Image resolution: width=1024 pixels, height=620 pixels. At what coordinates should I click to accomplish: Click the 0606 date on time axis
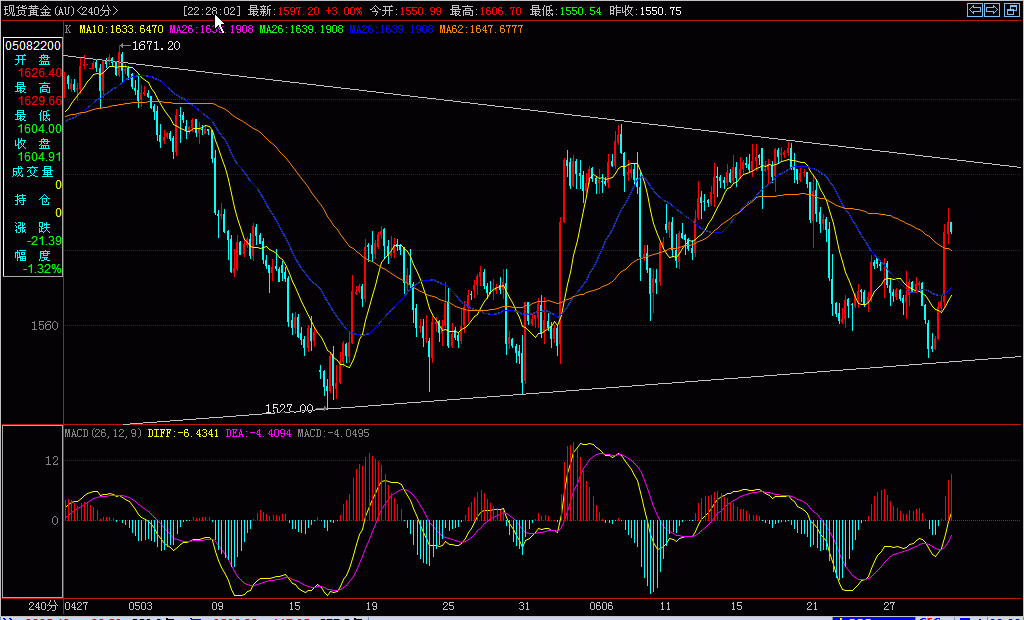tap(601, 605)
